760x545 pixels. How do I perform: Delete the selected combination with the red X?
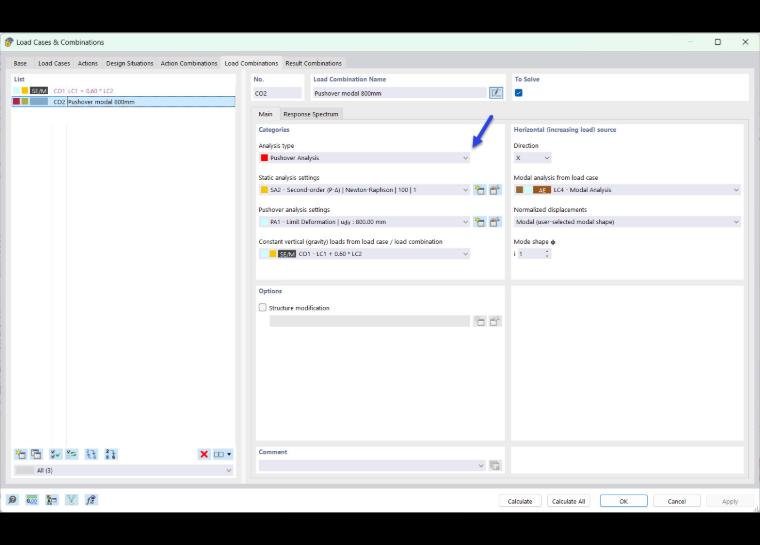[204, 454]
